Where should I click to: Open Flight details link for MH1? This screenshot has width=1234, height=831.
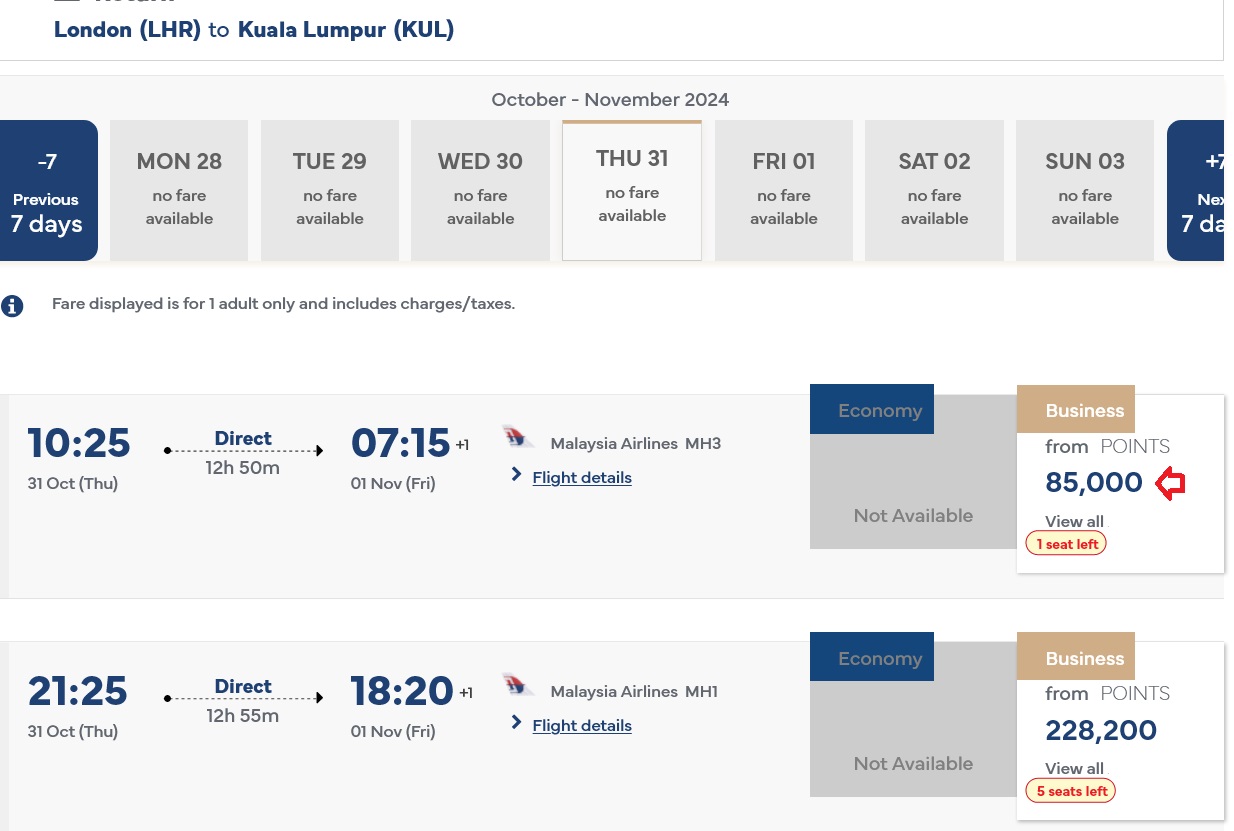point(582,726)
